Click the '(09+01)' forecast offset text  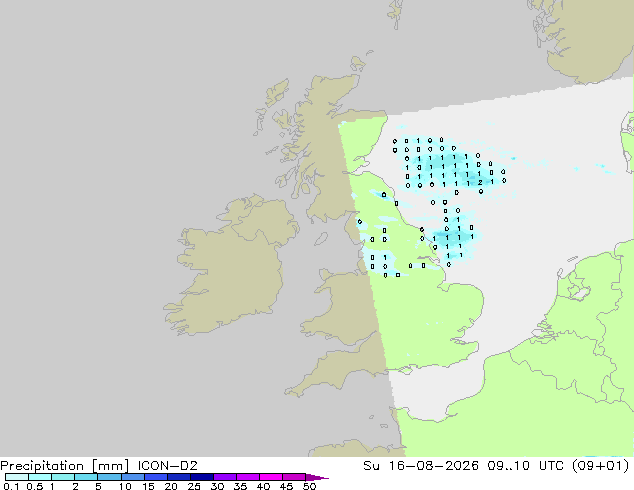pyautogui.click(x=601, y=466)
